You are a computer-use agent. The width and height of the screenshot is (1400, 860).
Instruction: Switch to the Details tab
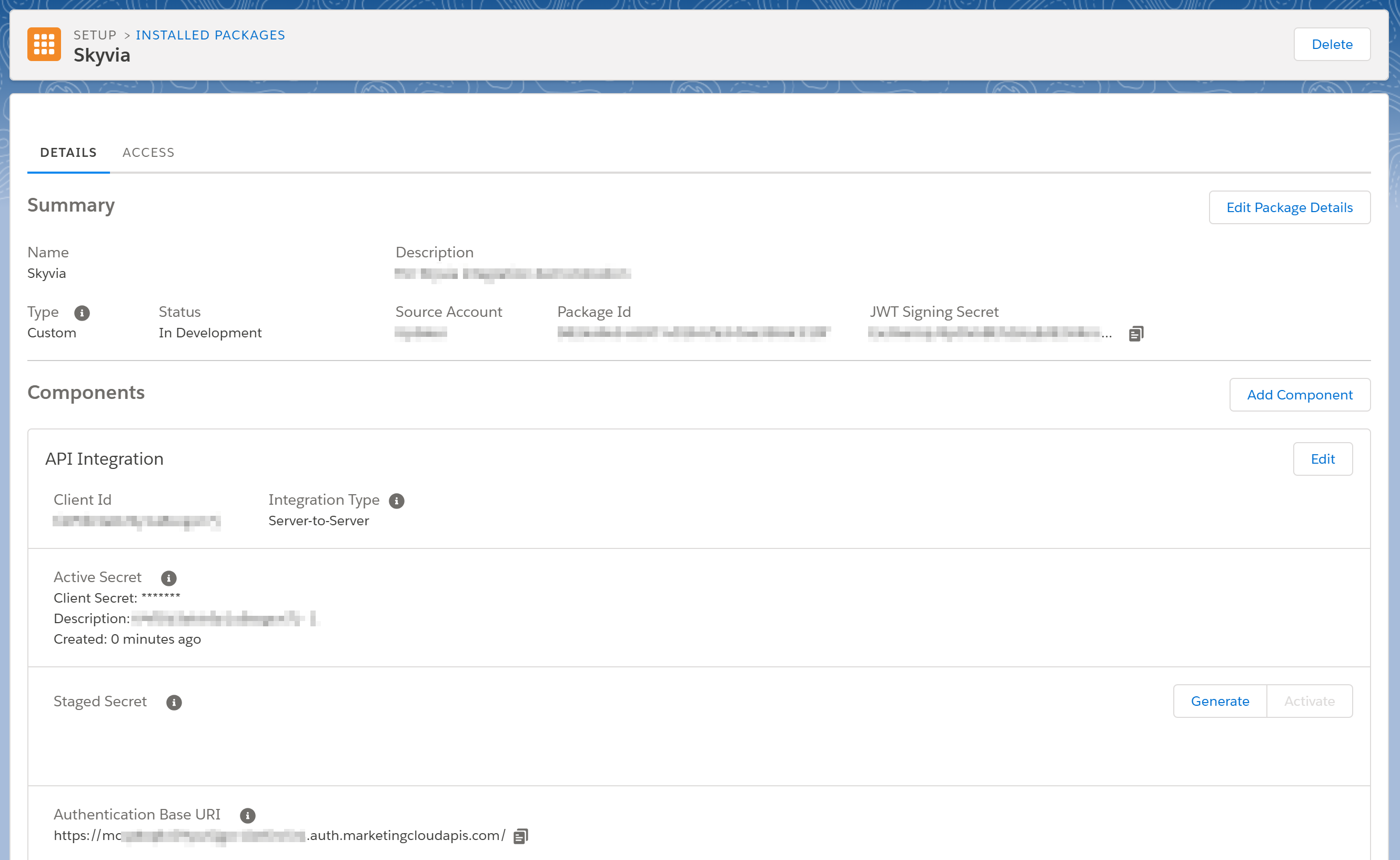point(68,153)
